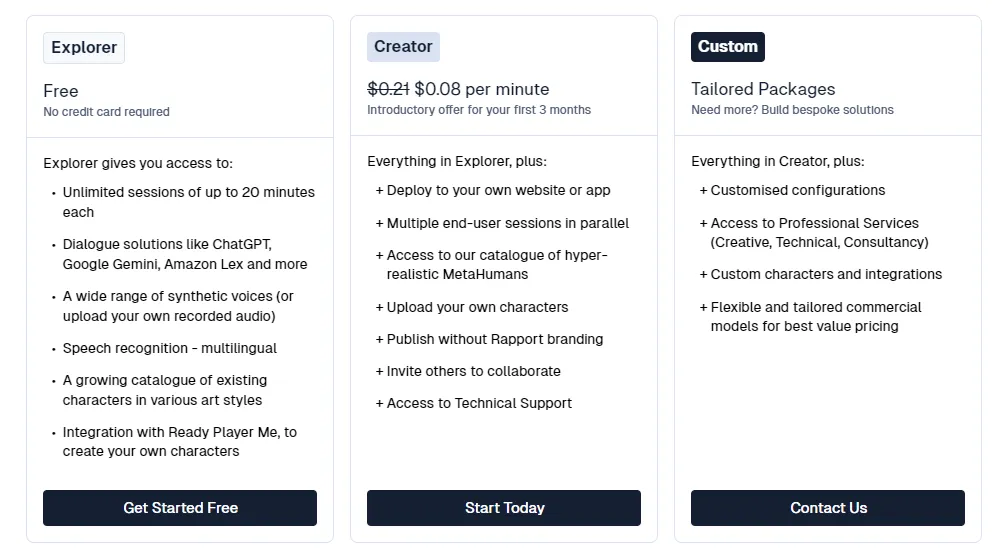
Task: Click Multiple end-user sessions in parallel item
Action: tap(502, 223)
